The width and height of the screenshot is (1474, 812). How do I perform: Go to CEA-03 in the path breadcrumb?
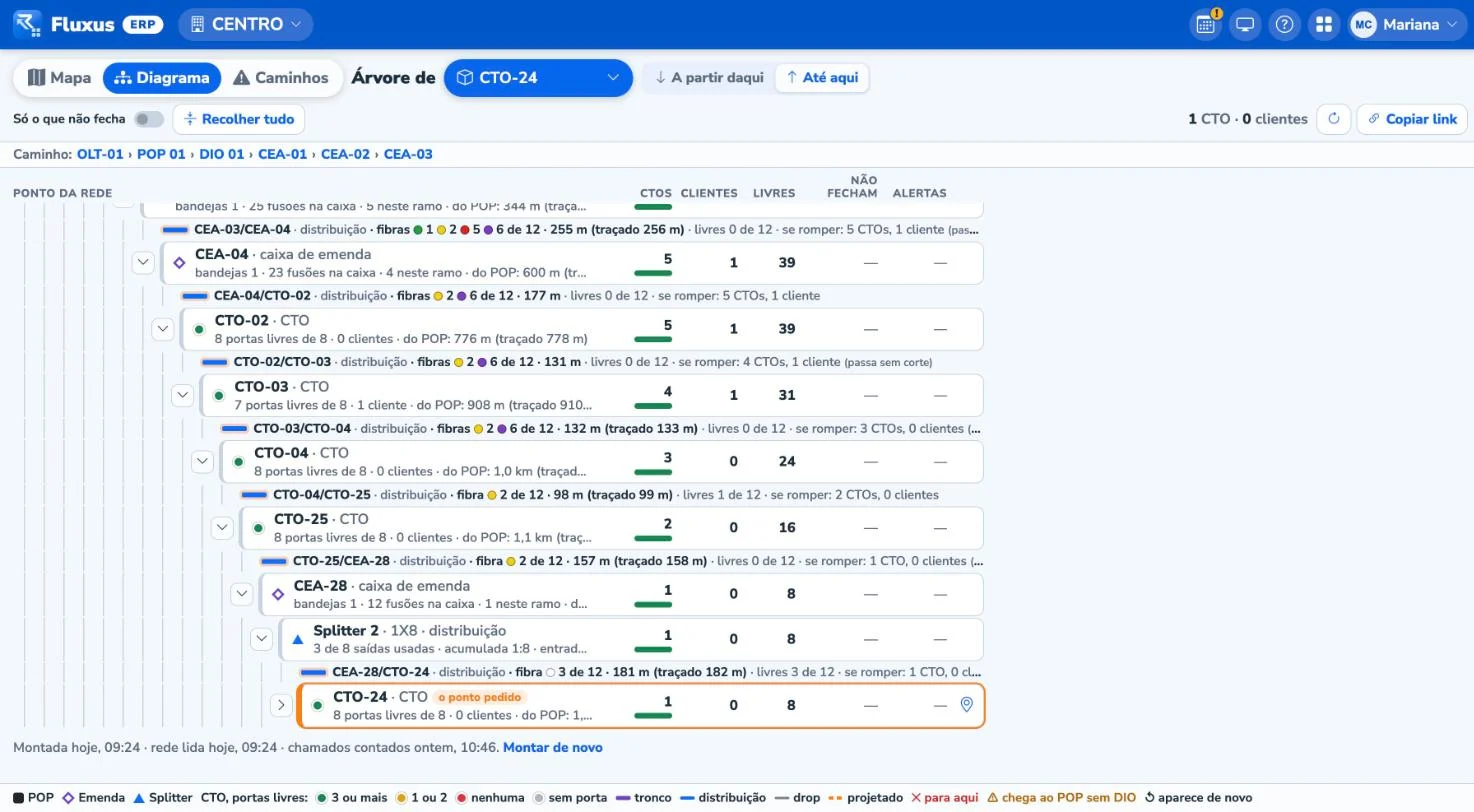click(x=408, y=154)
